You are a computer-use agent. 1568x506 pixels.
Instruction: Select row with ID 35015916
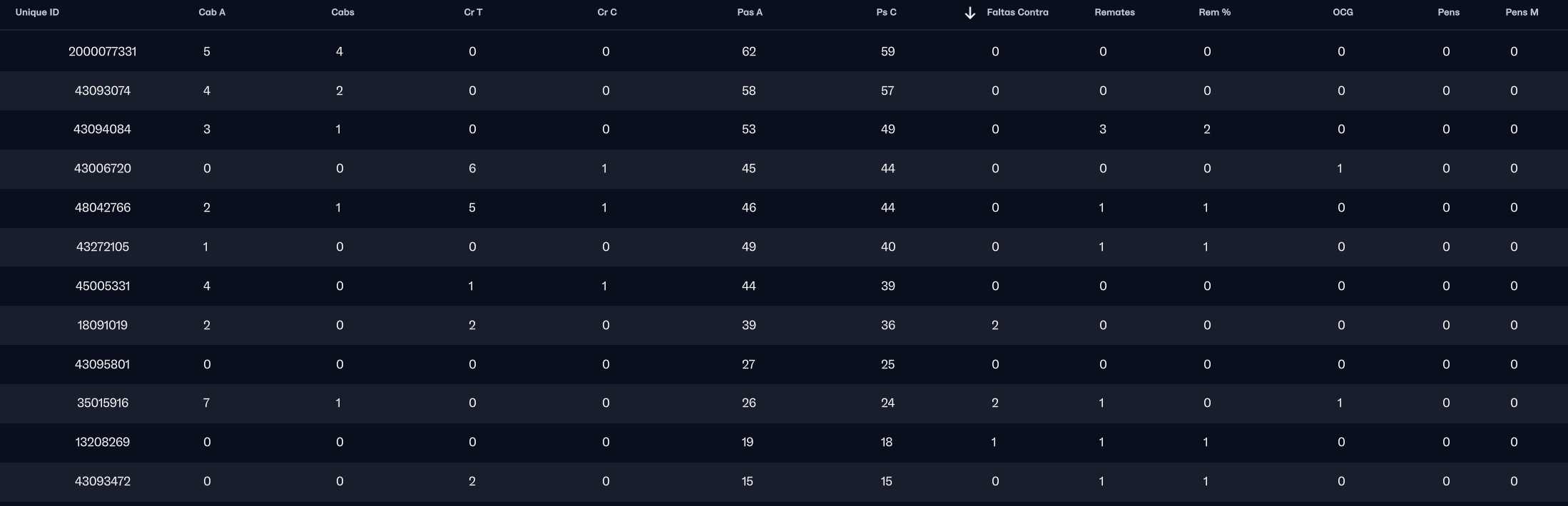click(x=784, y=403)
